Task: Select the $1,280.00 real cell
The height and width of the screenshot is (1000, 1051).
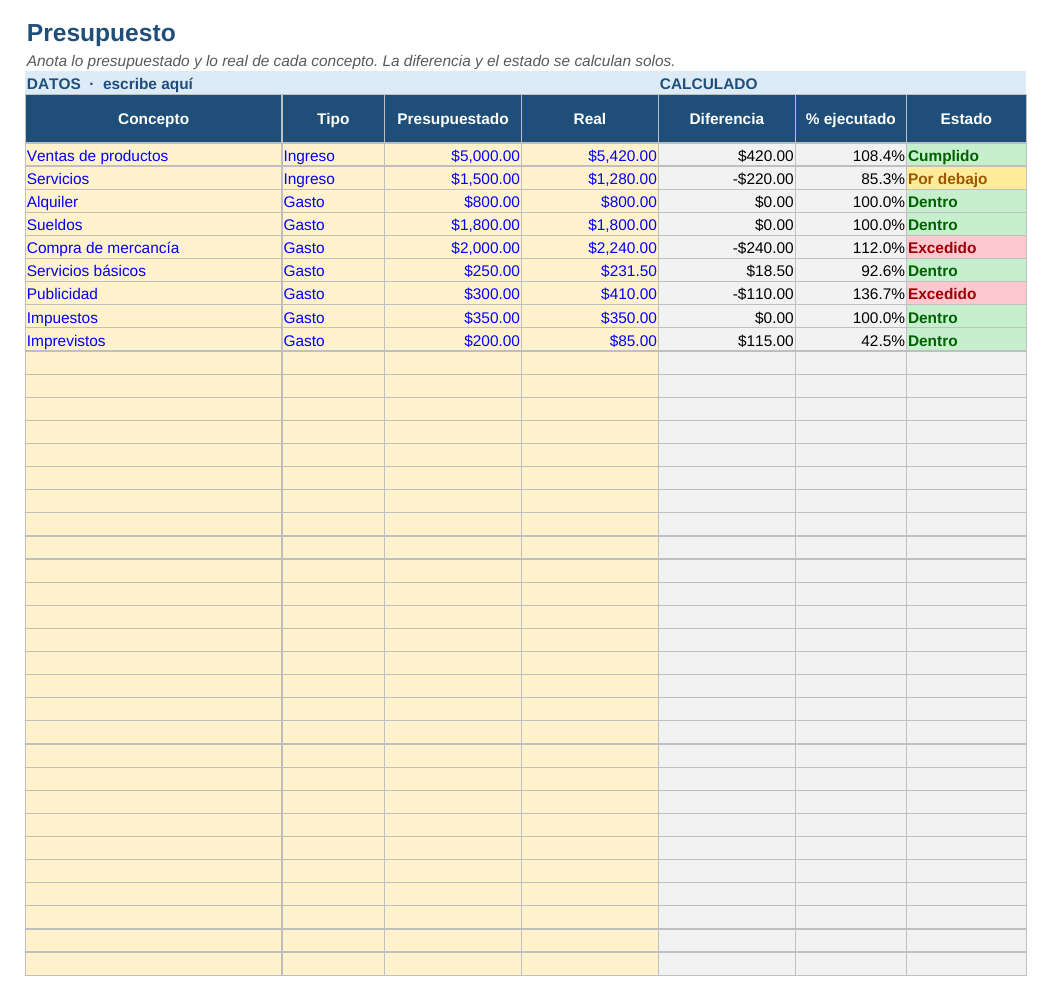Action: 590,179
